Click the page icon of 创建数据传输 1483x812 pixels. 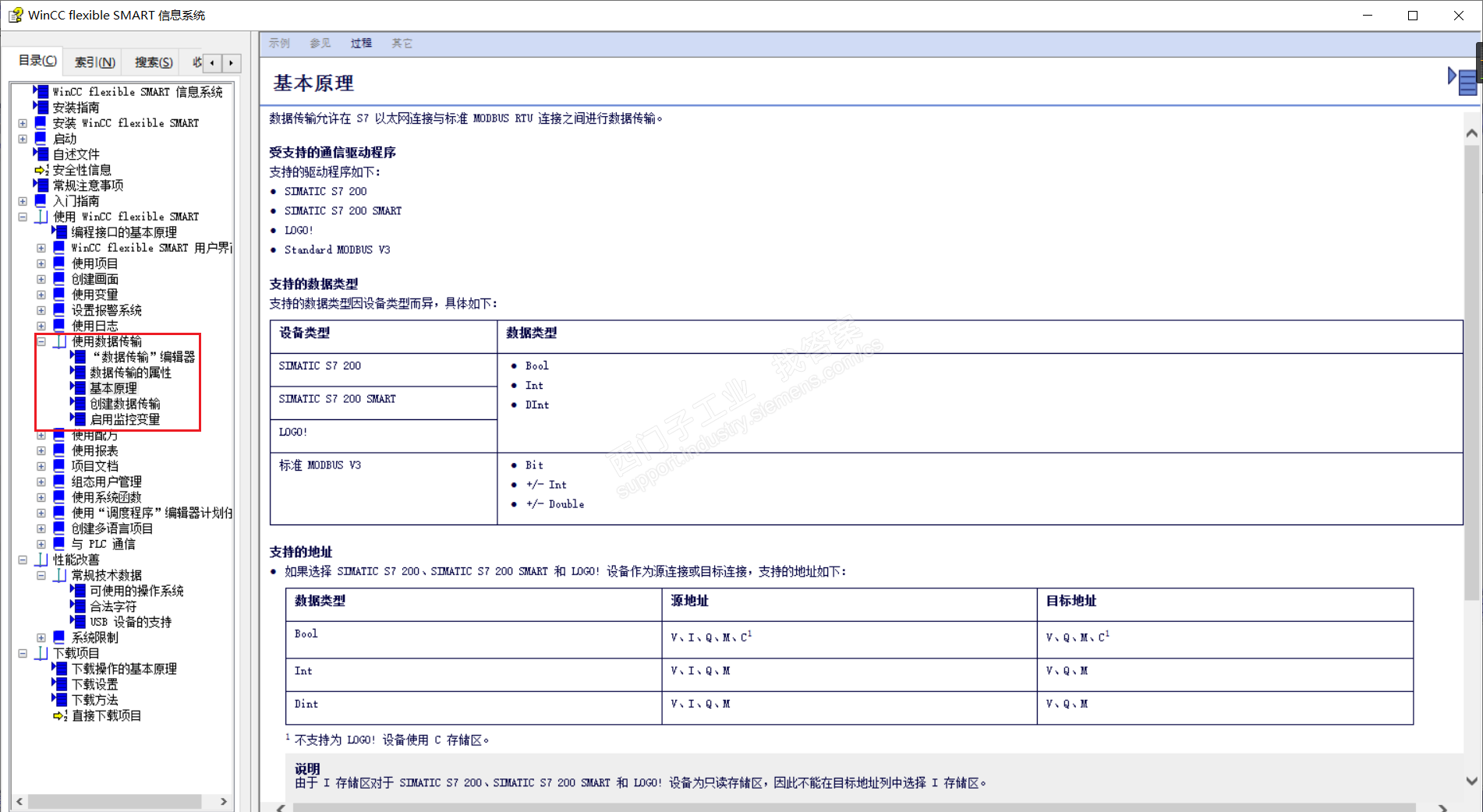(79, 403)
